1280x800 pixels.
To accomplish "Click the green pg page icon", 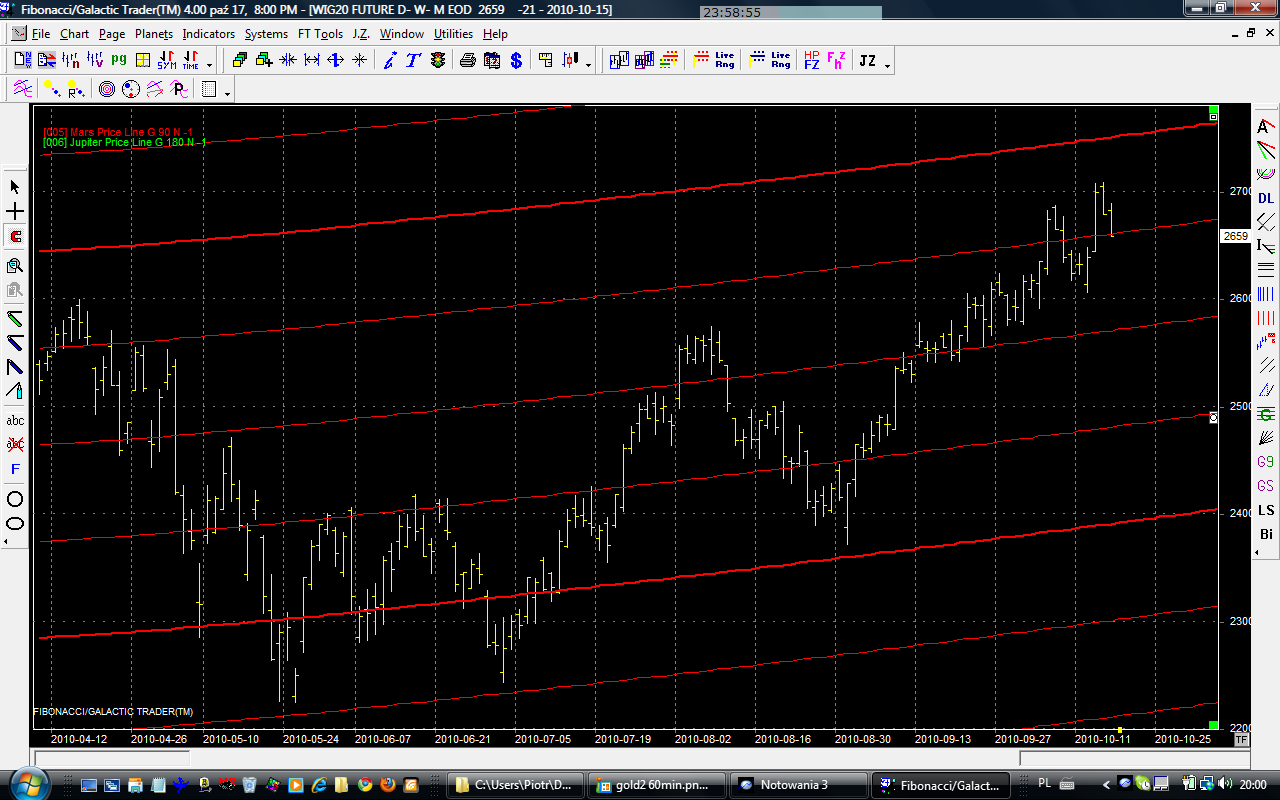I will (119, 61).
